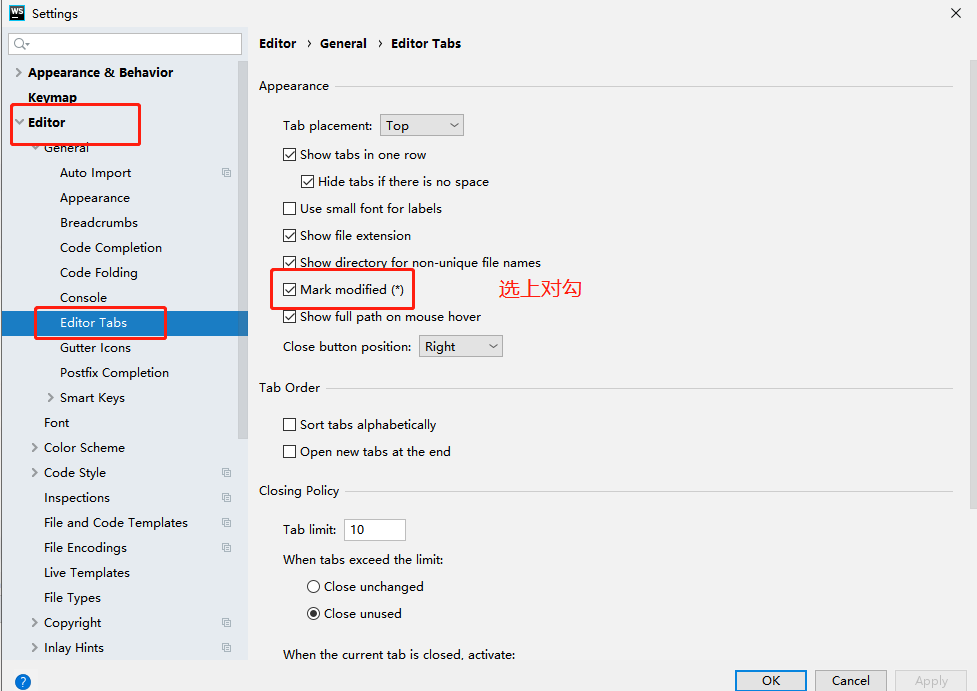Expand the Copyright node arrow
The width and height of the screenshot is (977, 691).
point(34,622)
